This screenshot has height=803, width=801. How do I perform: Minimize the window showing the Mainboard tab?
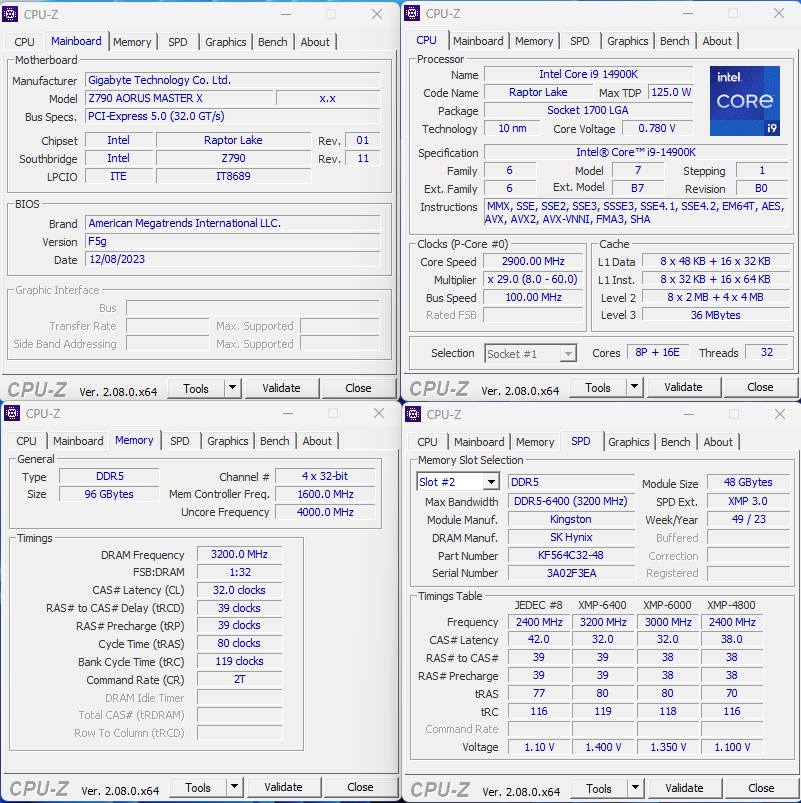pyautogui.click(x=285, y=14)
